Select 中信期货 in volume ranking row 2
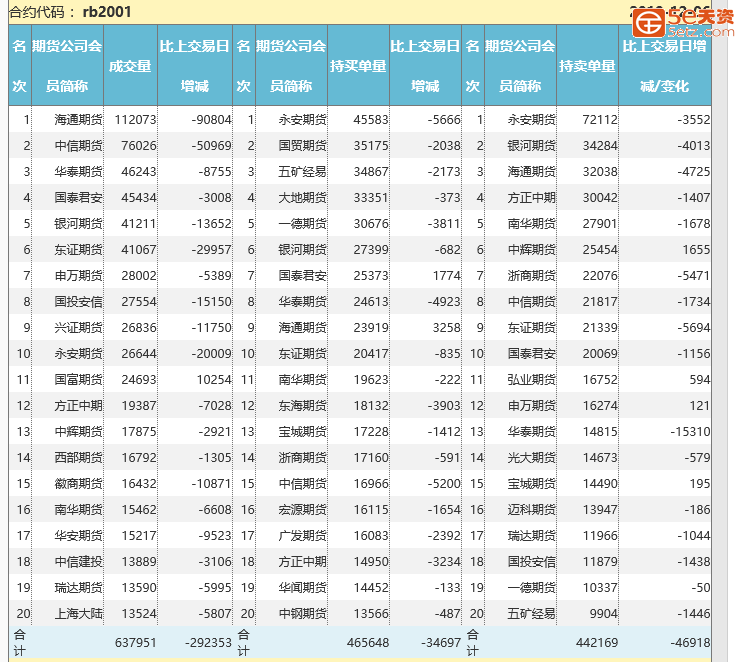This screenshot has width=740, height=662. pyautogui.click(x=78, y=146)
